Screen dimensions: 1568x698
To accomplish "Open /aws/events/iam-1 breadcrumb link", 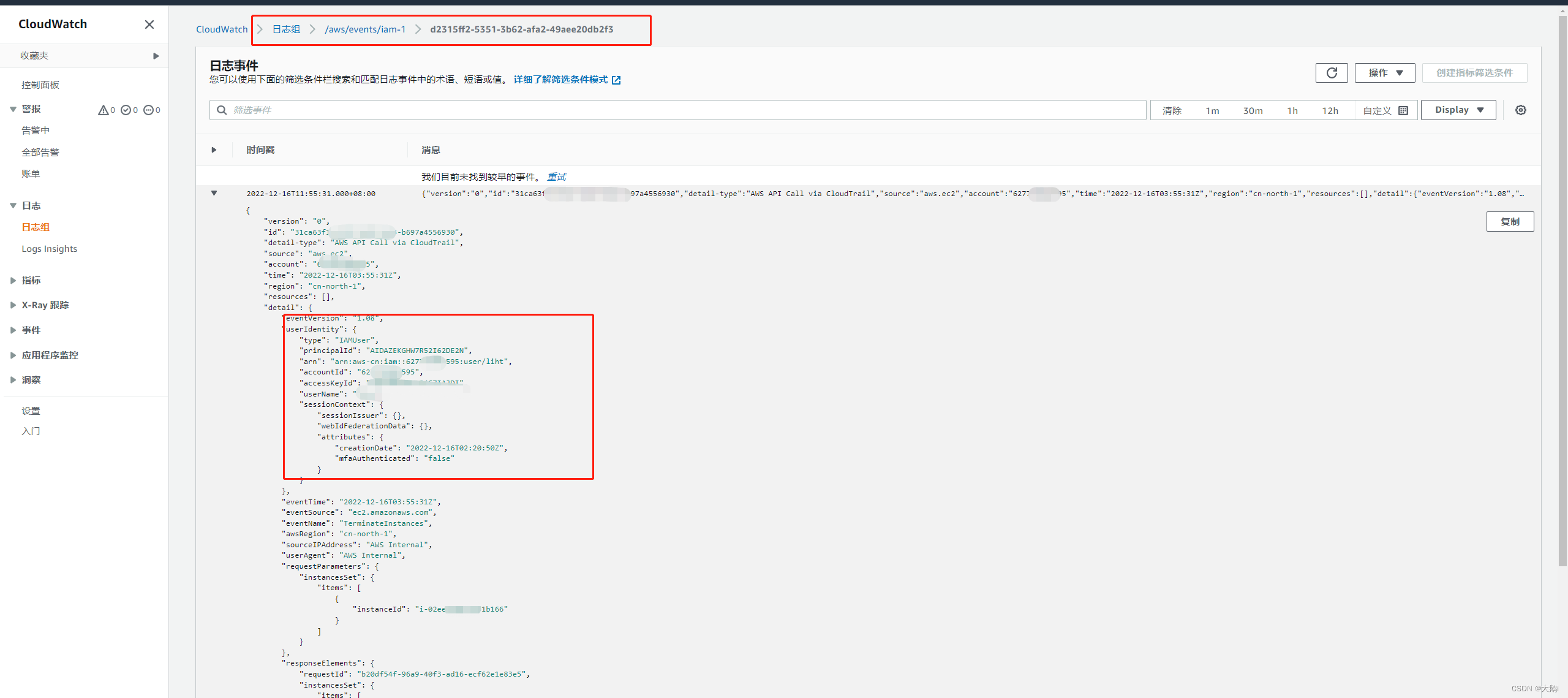I will click(365, 29).
